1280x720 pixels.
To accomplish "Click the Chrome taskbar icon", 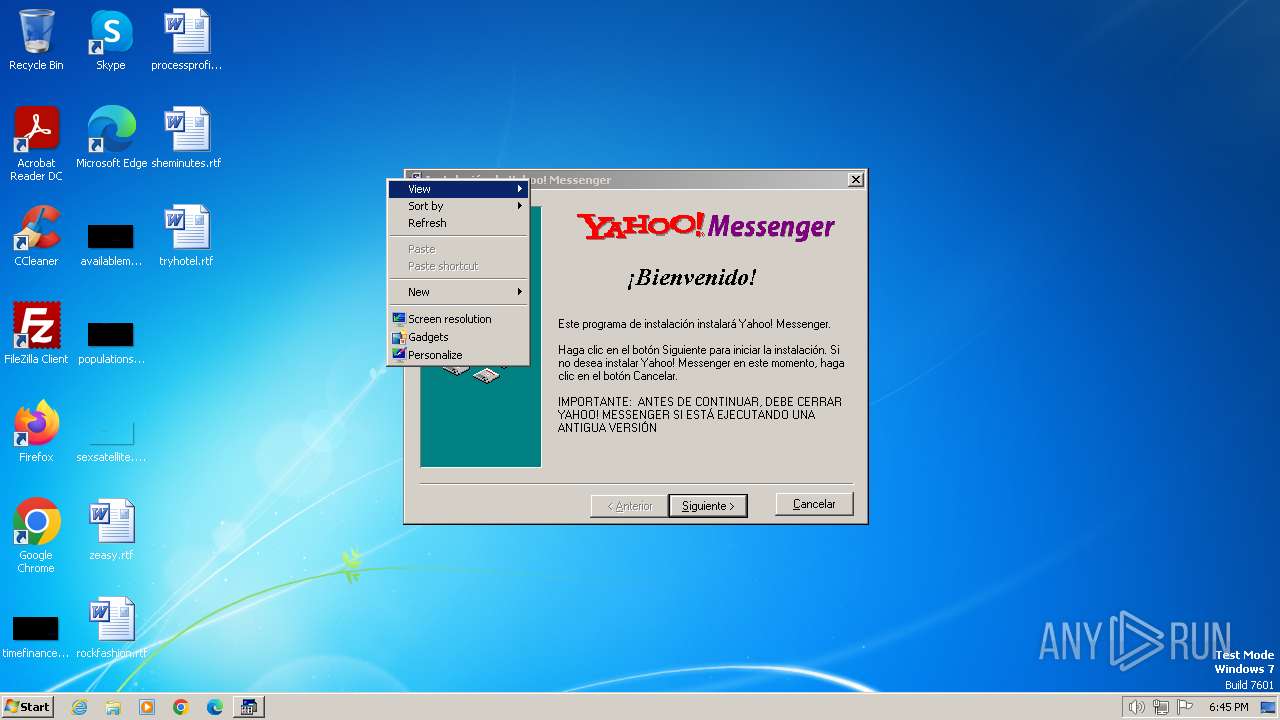I will 181,707.
